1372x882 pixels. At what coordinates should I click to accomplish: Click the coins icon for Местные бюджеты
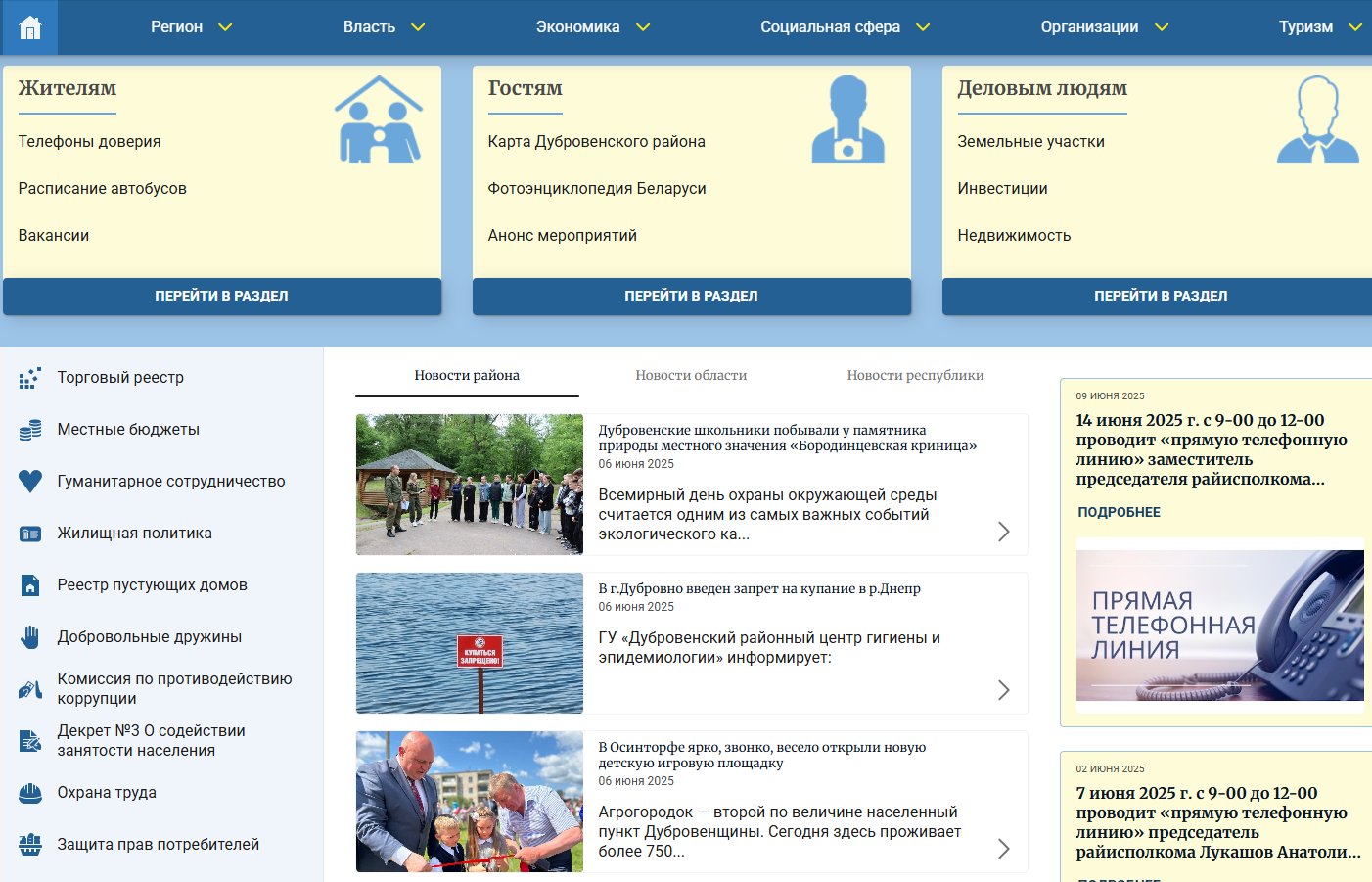pos(30,430)
